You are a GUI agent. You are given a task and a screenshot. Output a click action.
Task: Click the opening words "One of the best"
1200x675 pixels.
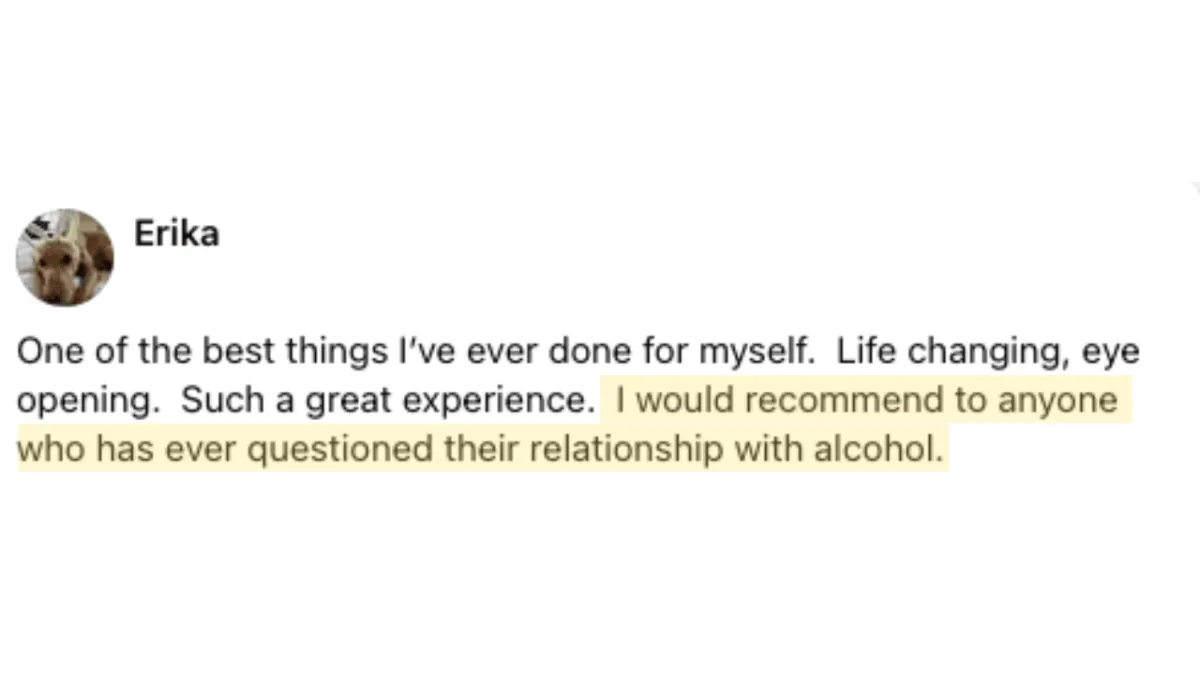pyautogui.click(x=135, y=352)
